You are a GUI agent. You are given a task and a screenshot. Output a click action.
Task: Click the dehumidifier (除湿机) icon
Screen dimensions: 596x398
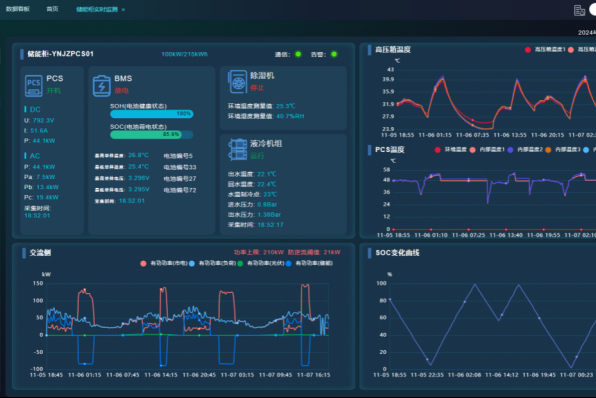pyautogui.click(x=238, y=82)
